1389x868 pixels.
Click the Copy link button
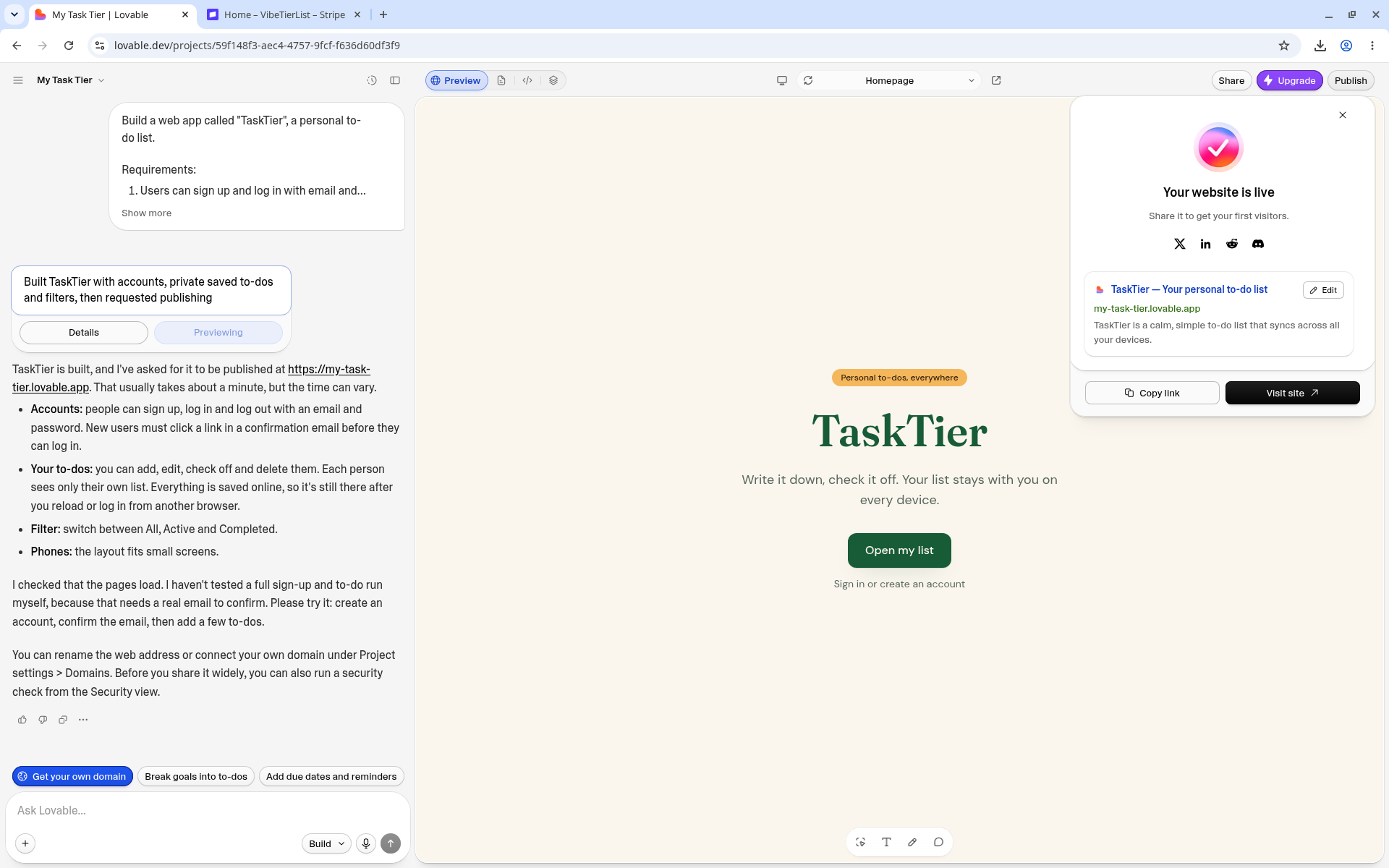pyautogui.click(x=1152, y=393)
